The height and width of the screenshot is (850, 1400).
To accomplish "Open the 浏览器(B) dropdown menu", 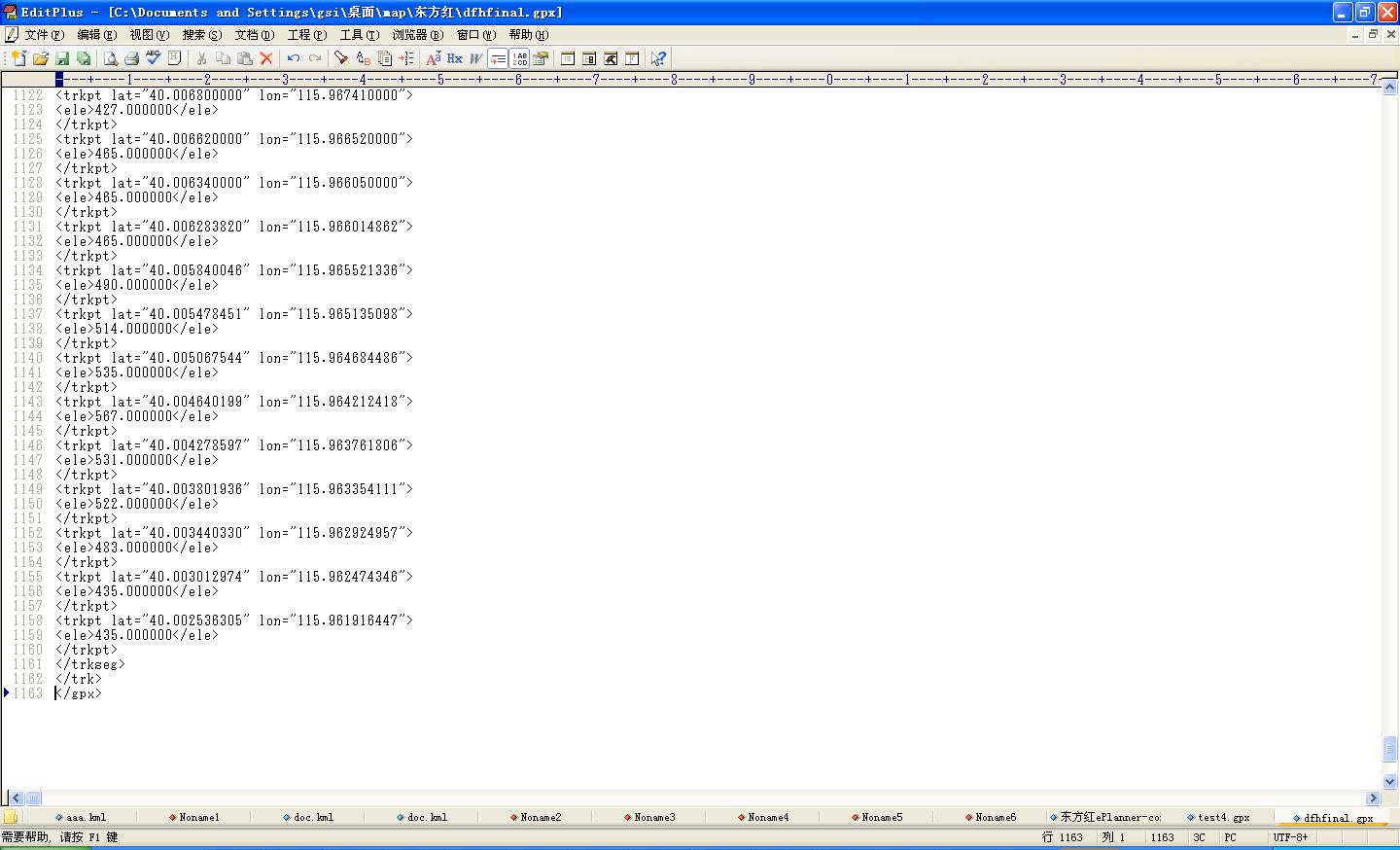I will [417, 35].
